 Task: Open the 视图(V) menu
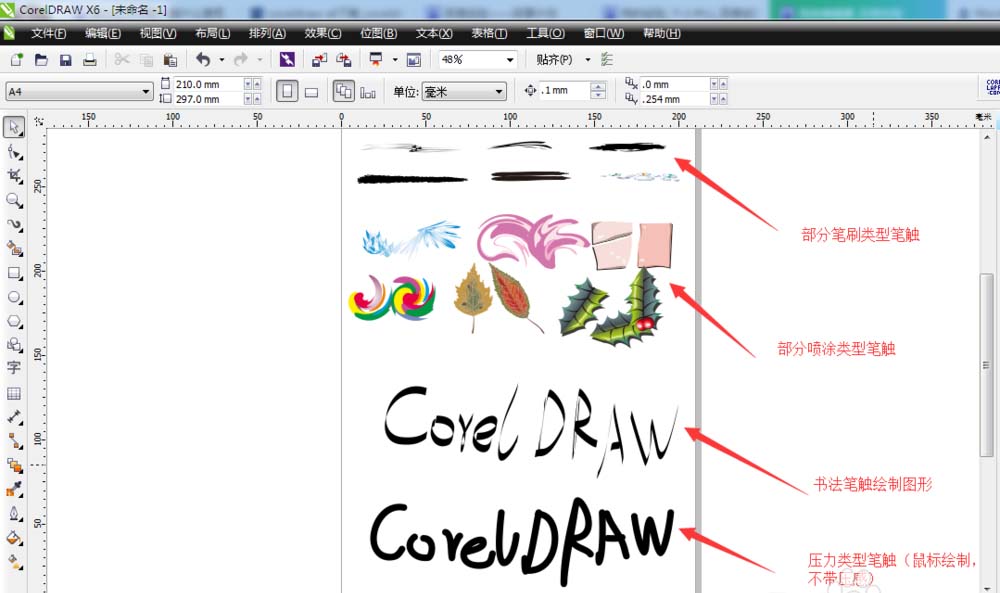(x=158, y=33)
